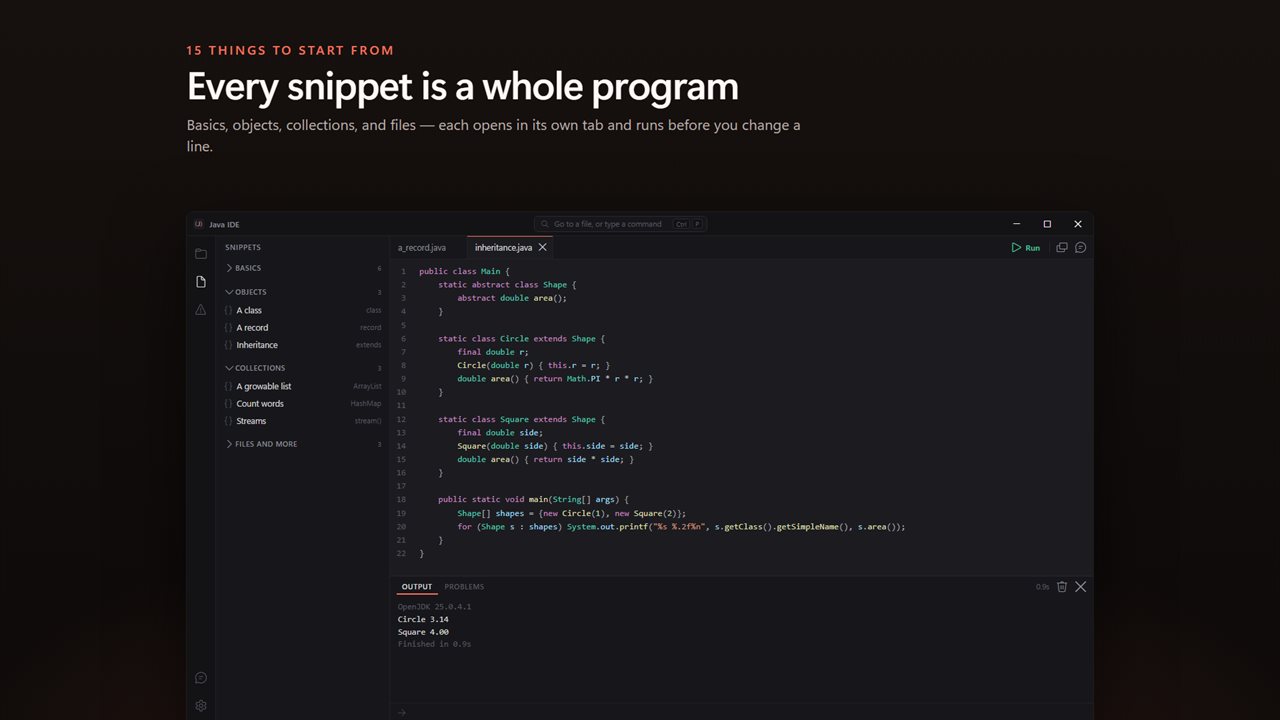Close the inheritance.java tab
The height and width of the screenshot is (720, 1280).
pyautogui.click(x=543, y=247)
